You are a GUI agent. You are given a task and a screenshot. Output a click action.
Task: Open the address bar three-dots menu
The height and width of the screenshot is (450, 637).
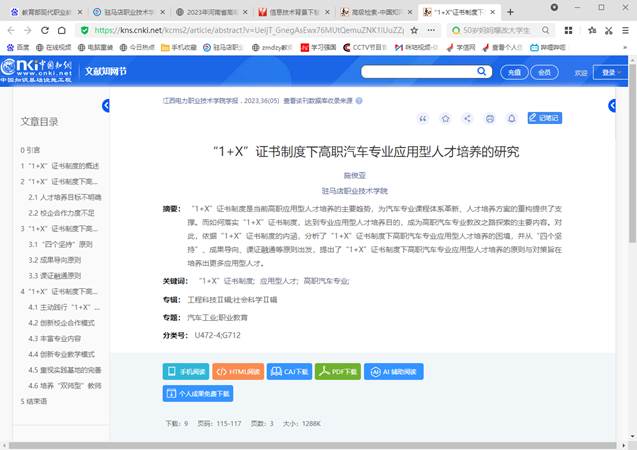point(431,30)
